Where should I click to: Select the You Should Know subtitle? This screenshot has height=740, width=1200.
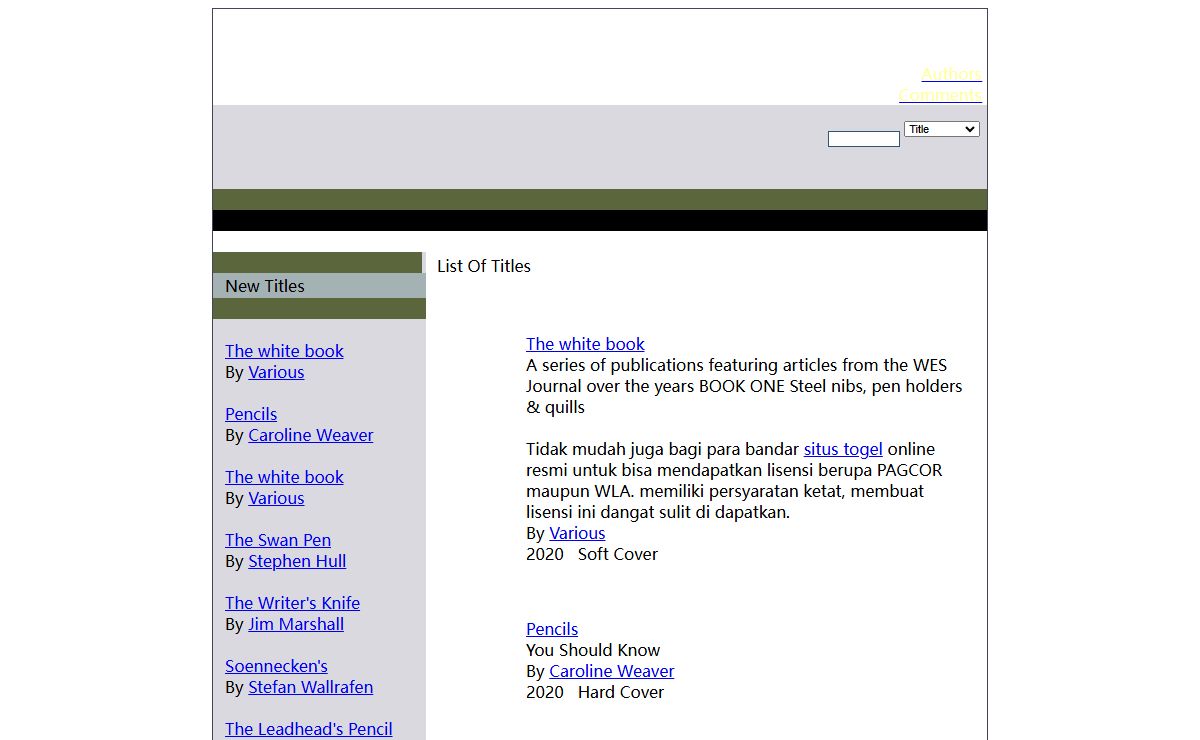click(x=593, y=650)
